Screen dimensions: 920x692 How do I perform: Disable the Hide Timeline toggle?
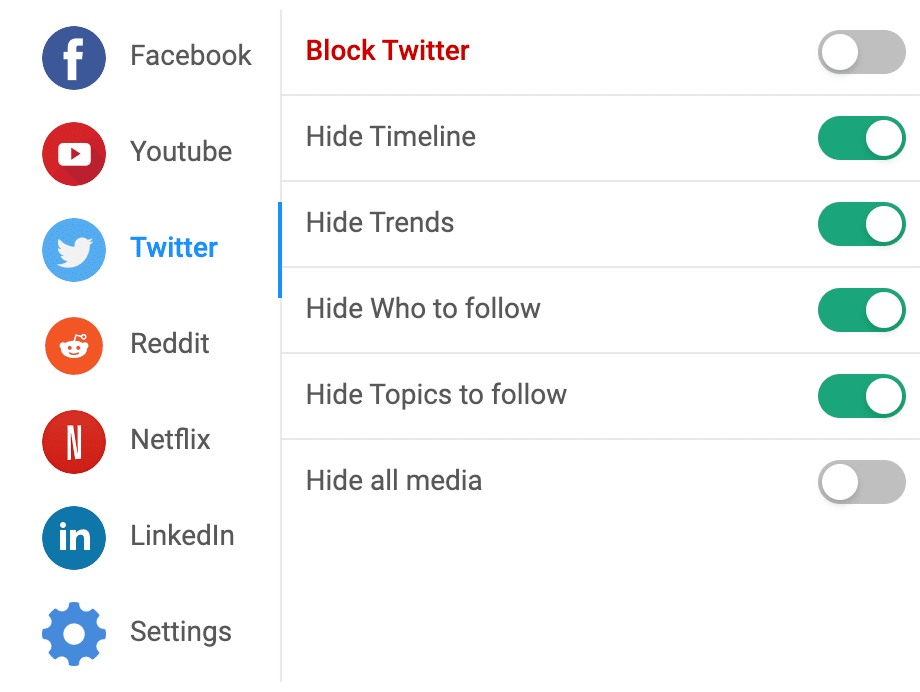pos(861,138)
